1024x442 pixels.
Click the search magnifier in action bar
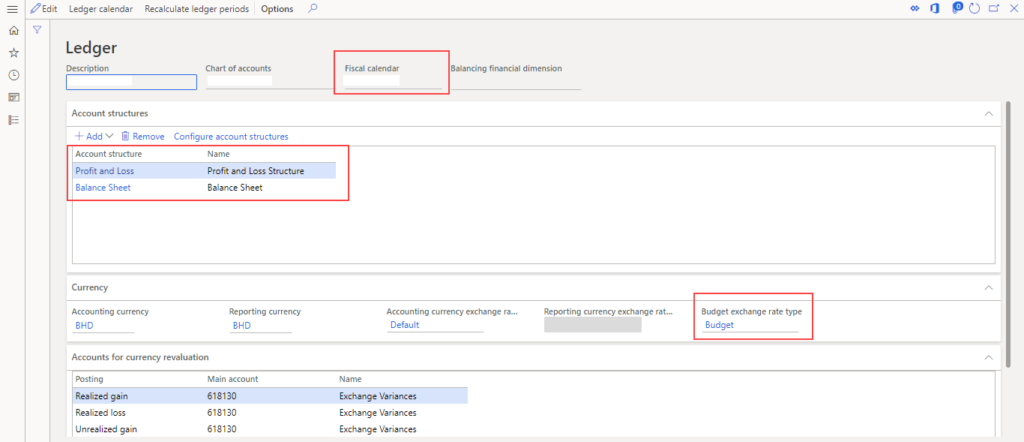click(313, 9)
